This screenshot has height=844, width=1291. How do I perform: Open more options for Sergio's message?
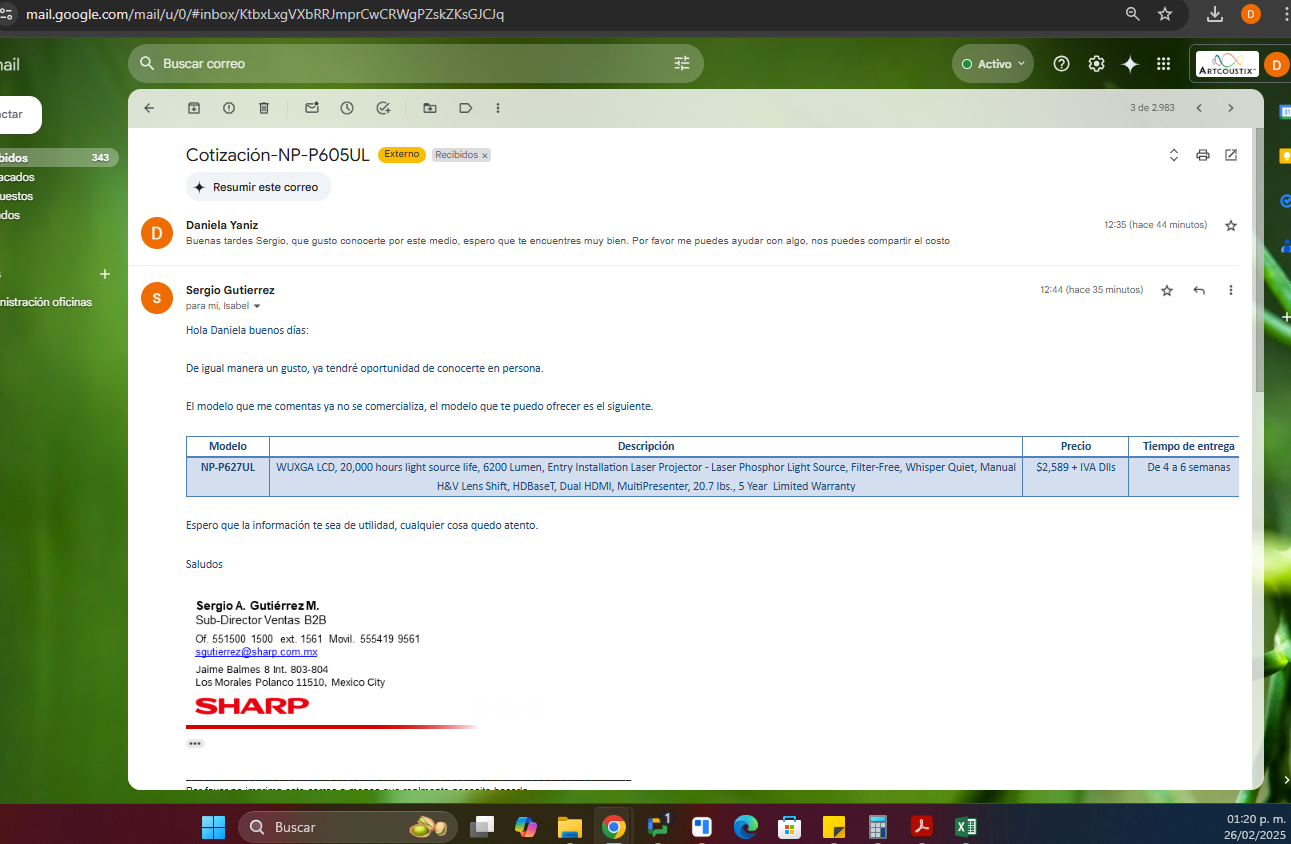pyautogui.click(x=1231, y=290)
